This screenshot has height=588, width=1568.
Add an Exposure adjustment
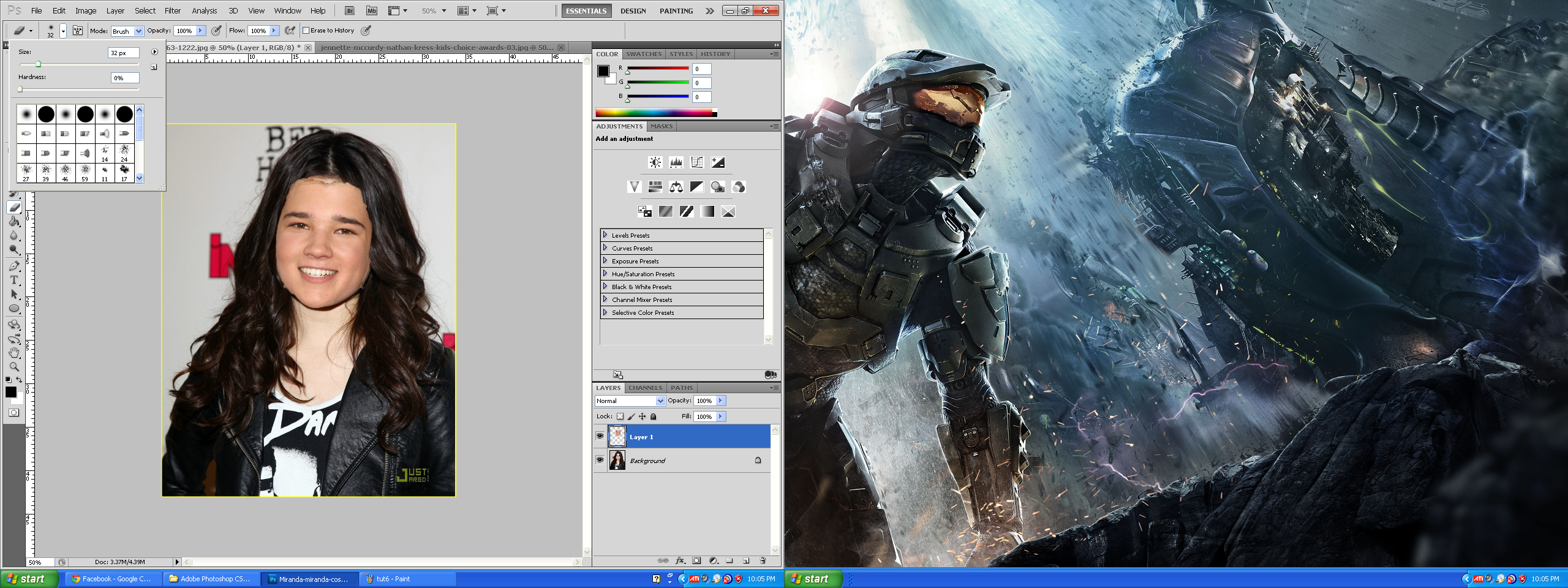coord(718,162)
